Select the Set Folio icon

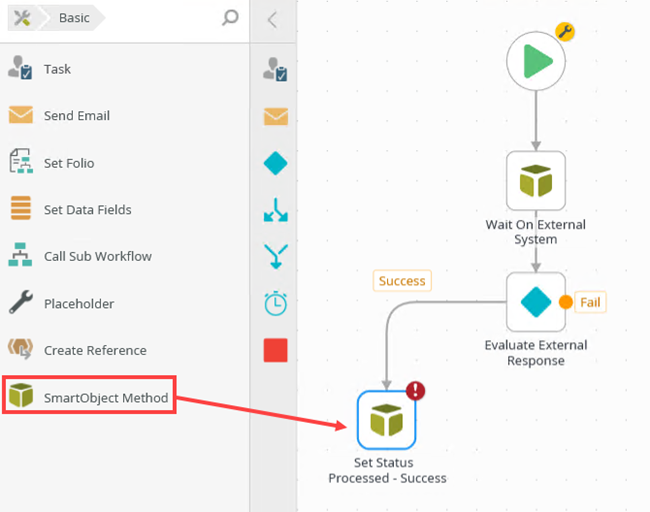21,161
